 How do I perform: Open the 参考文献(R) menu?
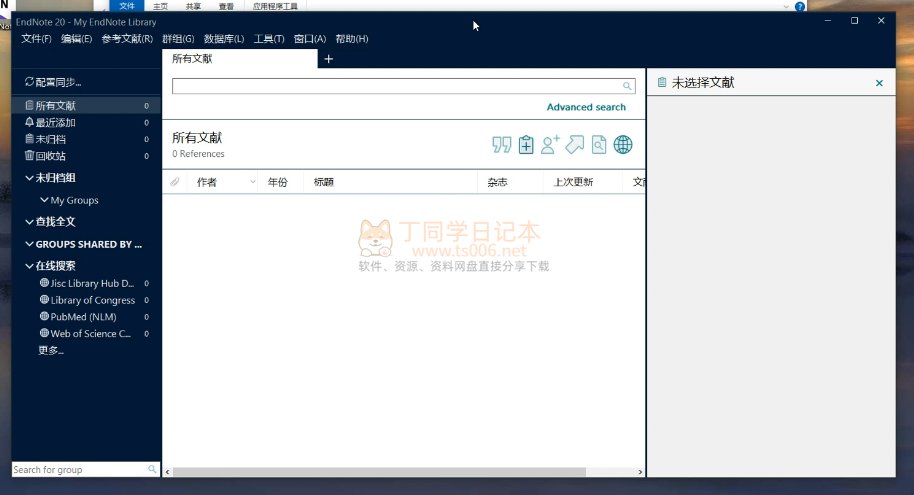tap(127, 39)
